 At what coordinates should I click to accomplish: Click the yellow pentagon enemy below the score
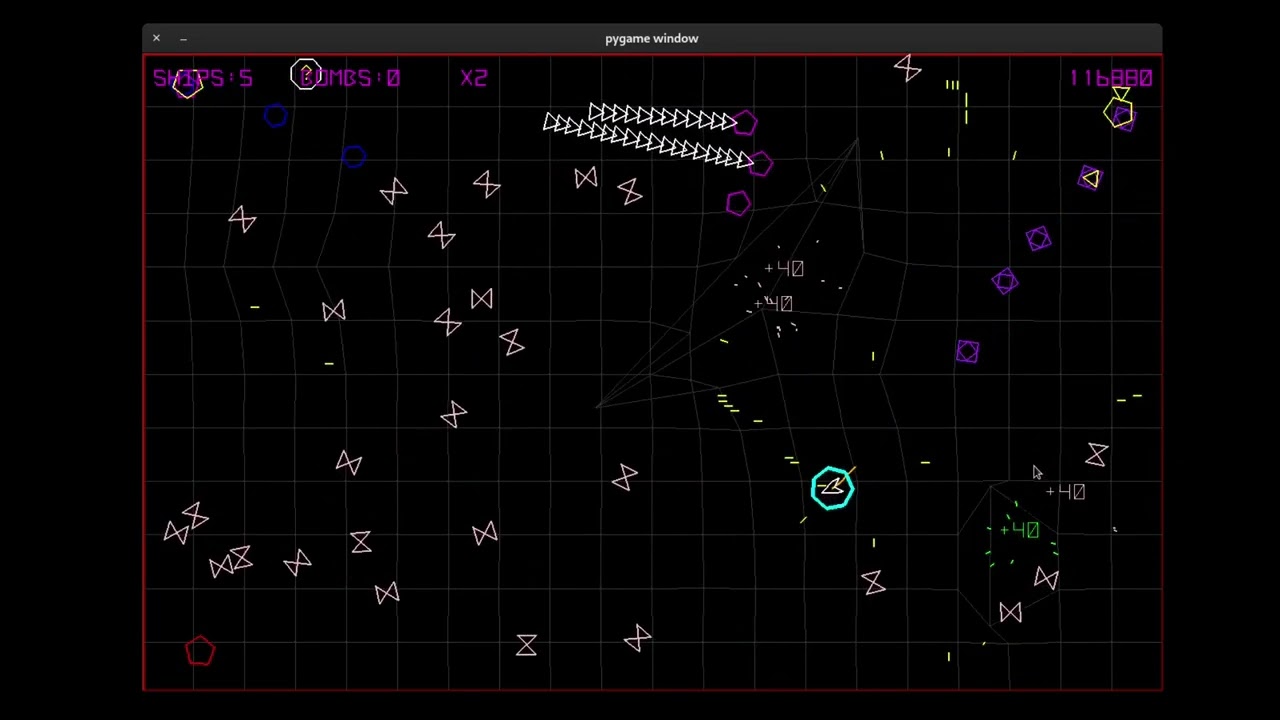pyautogui.click(x=1118, y=113)
